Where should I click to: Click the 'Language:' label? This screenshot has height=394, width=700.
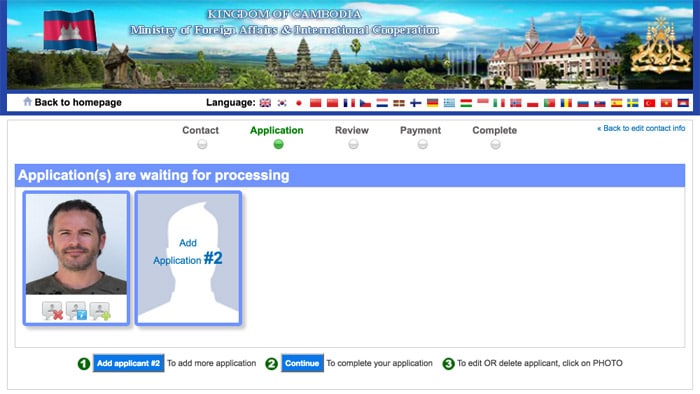(x=231, y=103)
